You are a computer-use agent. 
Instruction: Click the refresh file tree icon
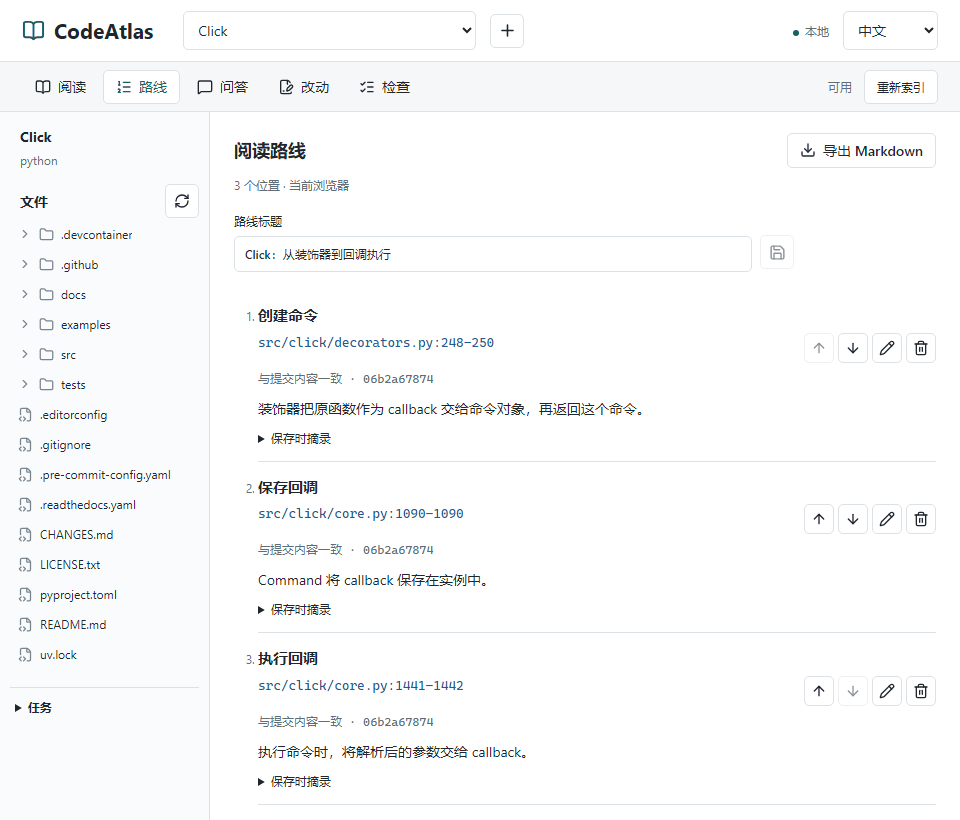point(182,201)
